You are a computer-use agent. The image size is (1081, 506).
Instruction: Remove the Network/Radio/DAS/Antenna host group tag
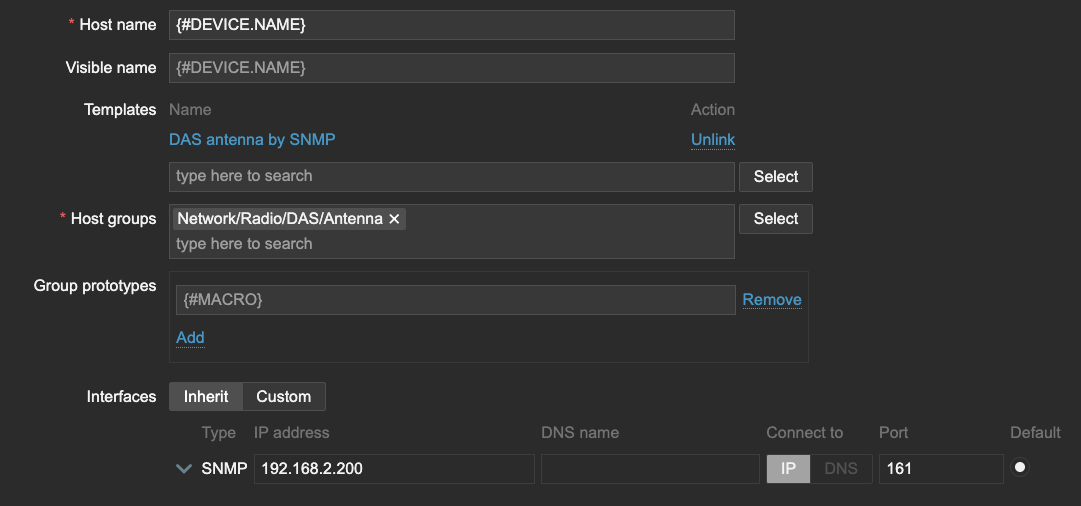394,219
